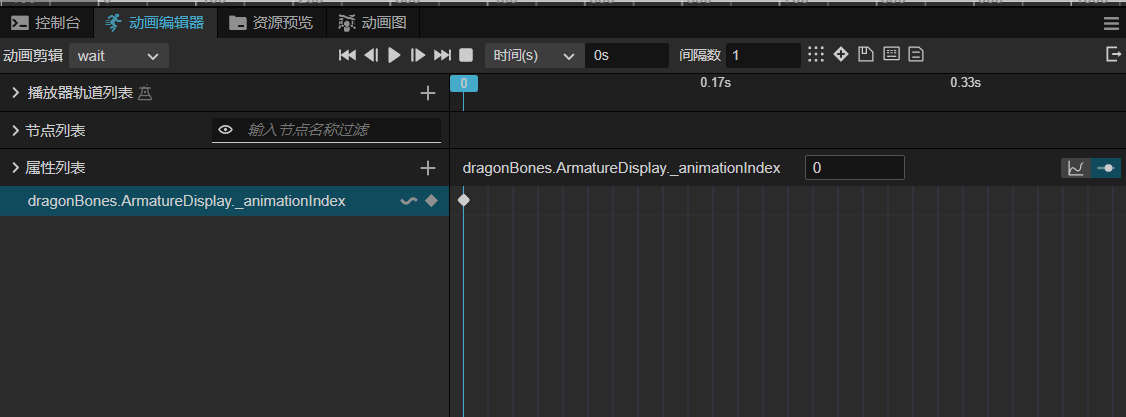Click the flask icon beside 播放器轨道列表
Viewport: 1126px width, 417px height.
145,93
